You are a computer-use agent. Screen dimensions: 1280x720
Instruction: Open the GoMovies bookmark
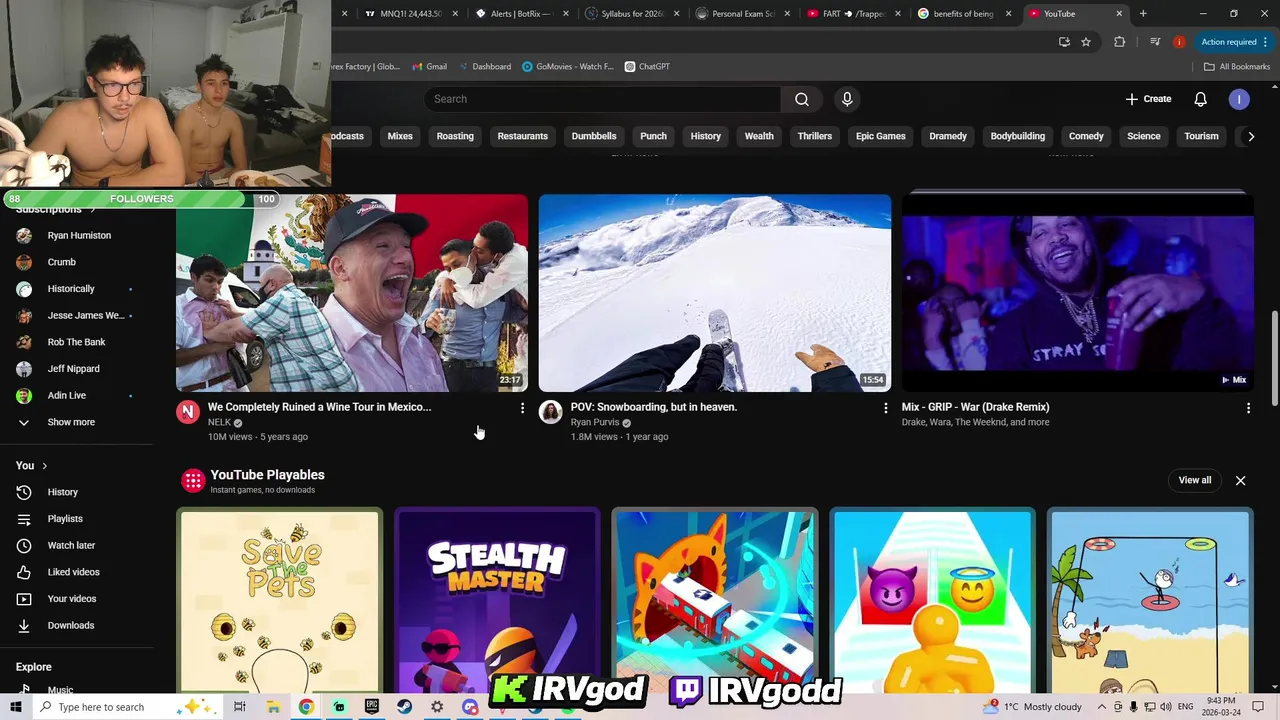[x=568, y=67]
